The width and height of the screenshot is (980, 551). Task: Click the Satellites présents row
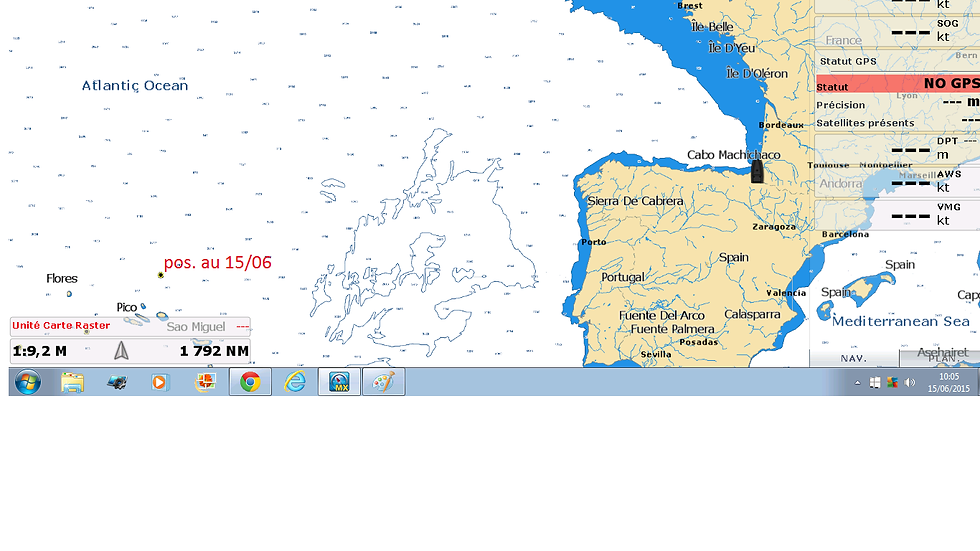click(898, 122)
